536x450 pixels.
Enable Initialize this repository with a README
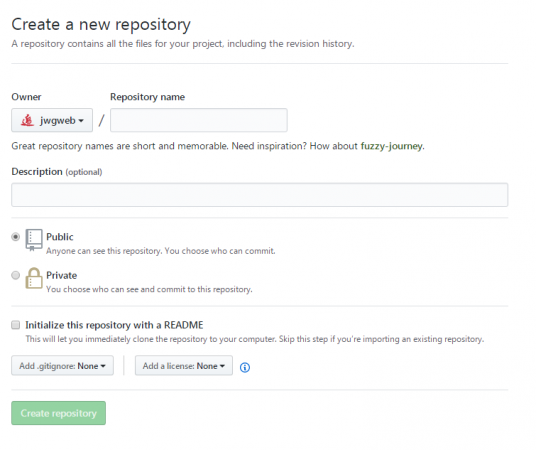15,325
